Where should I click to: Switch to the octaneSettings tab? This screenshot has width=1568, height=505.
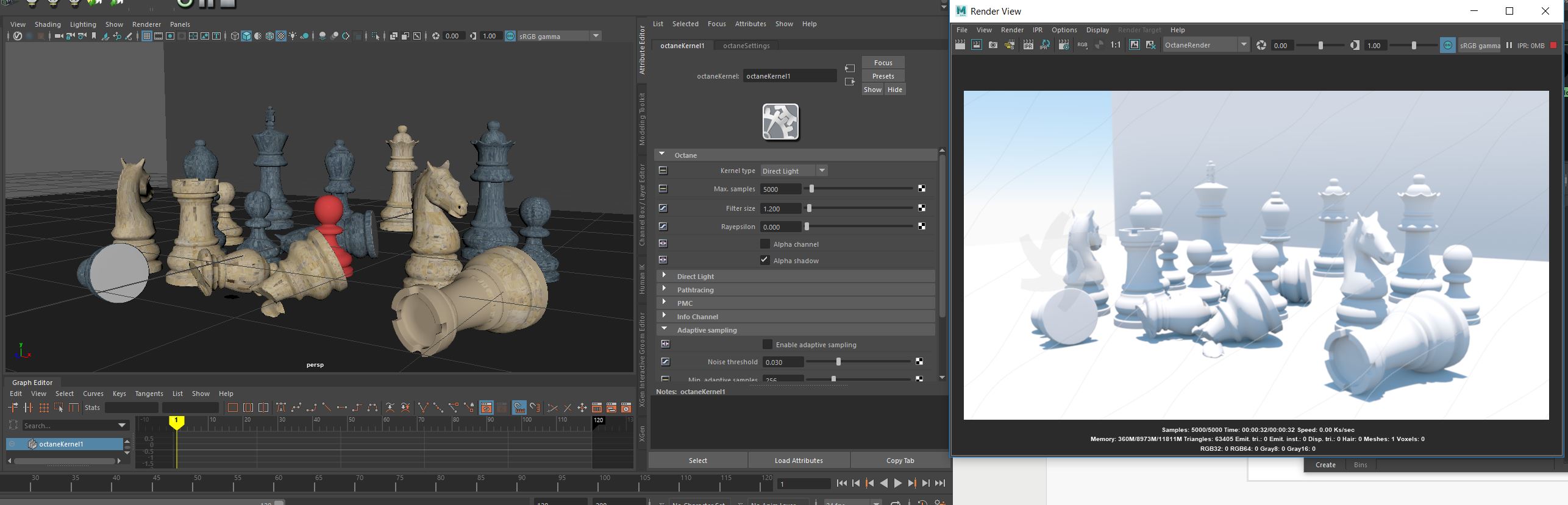point(746,46)
